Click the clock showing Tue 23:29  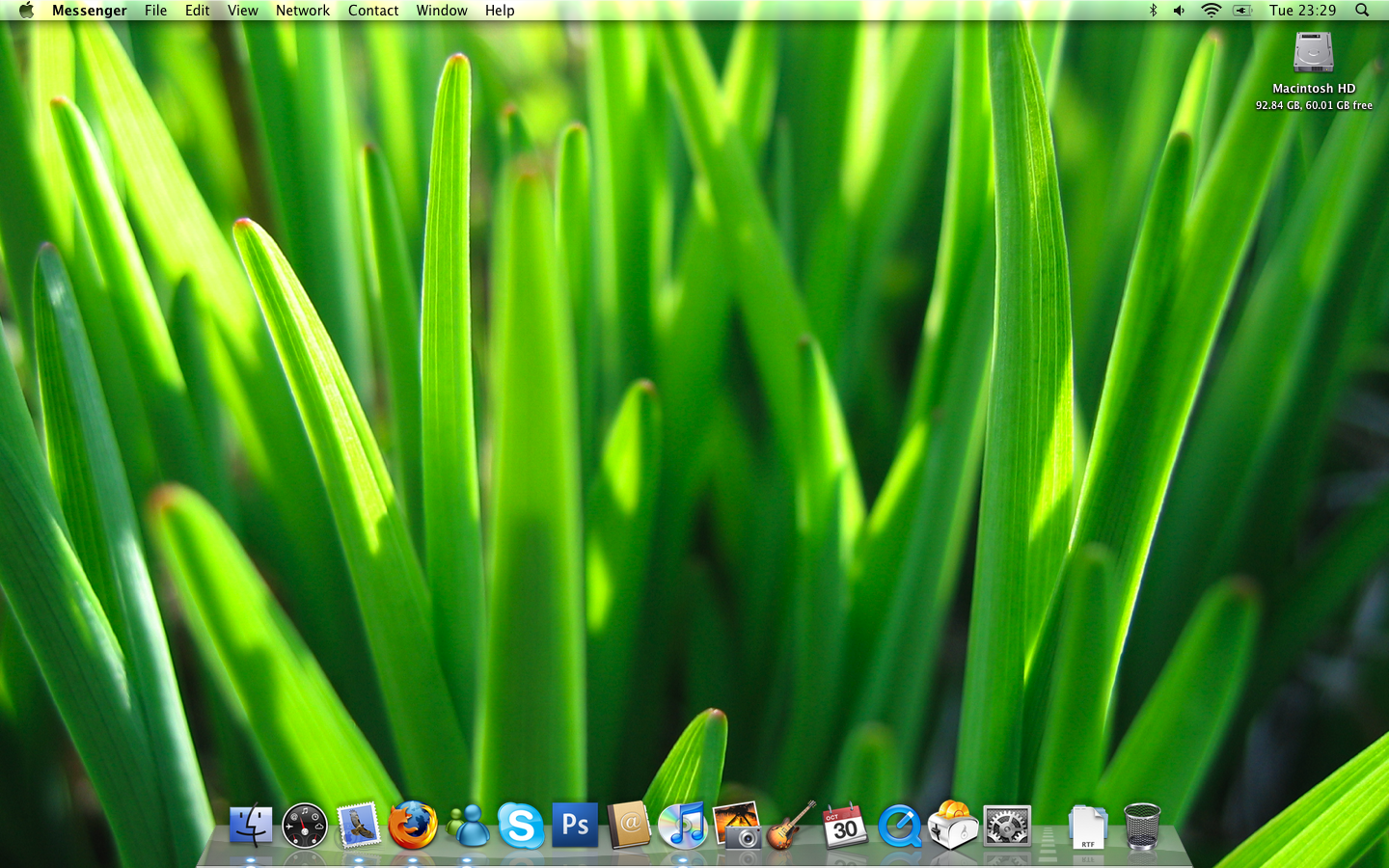[1303, 11]
